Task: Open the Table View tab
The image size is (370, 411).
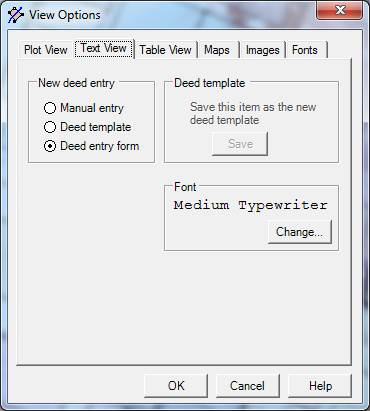Action: pos(165,50)
